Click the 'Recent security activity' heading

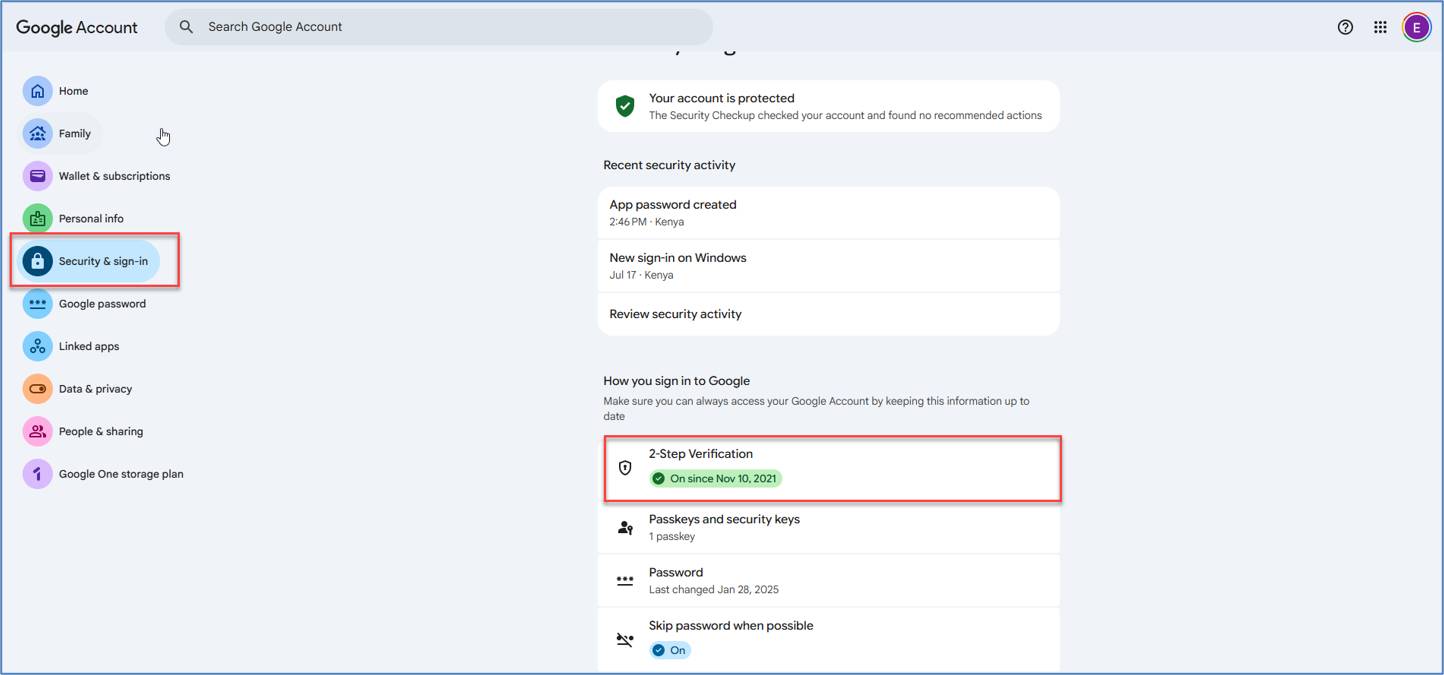669,165
